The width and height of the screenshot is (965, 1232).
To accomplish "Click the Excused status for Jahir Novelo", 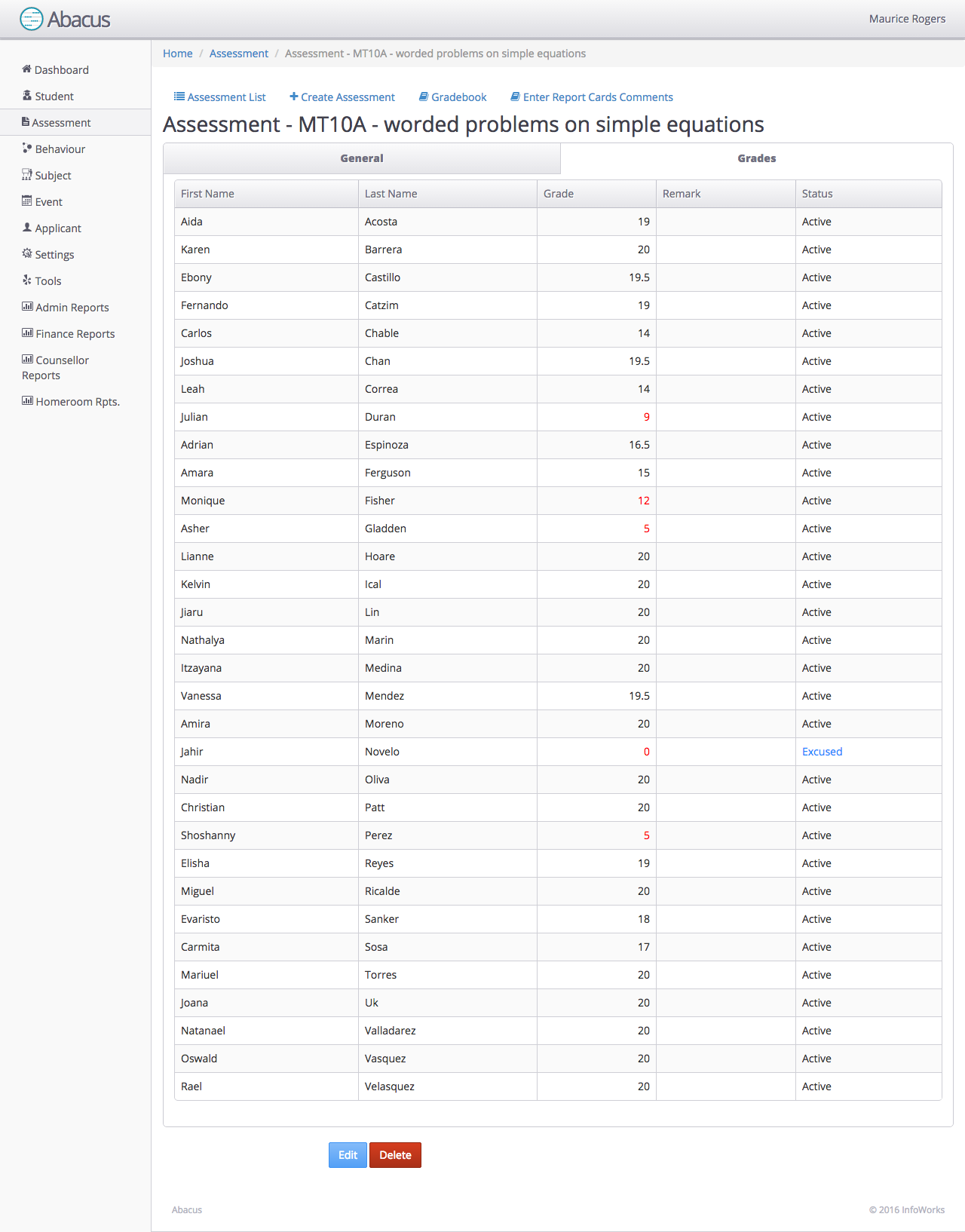I will 822,752.
